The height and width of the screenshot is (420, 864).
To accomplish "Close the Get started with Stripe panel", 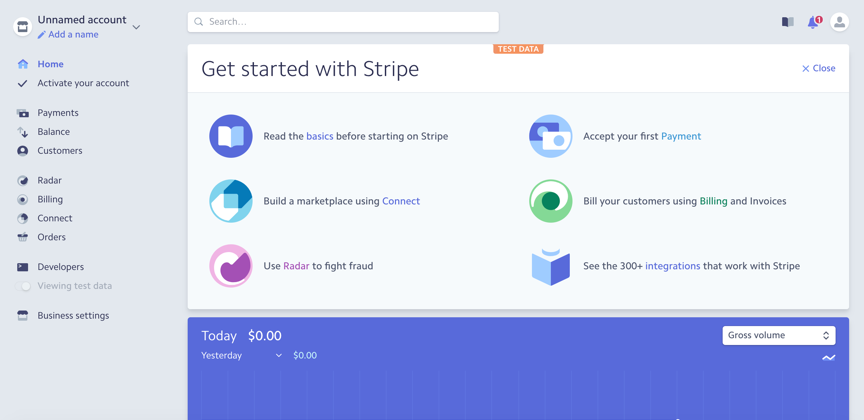I will tap(818, 68).
